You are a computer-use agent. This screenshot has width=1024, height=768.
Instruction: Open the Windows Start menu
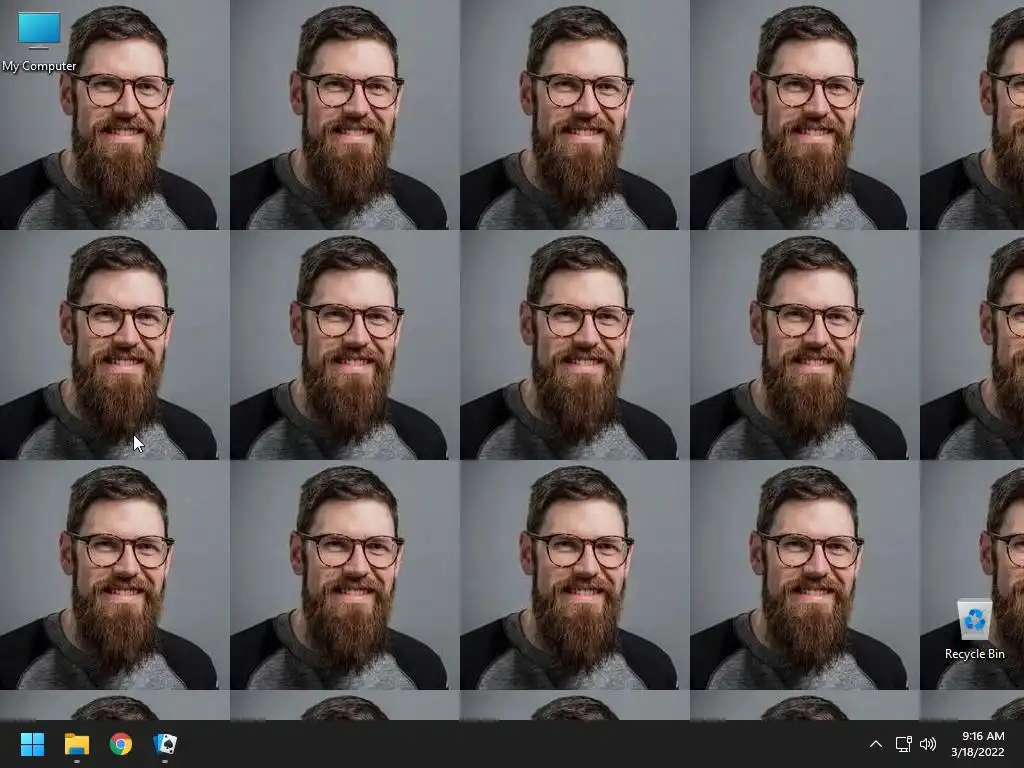[x=32, y=744]
